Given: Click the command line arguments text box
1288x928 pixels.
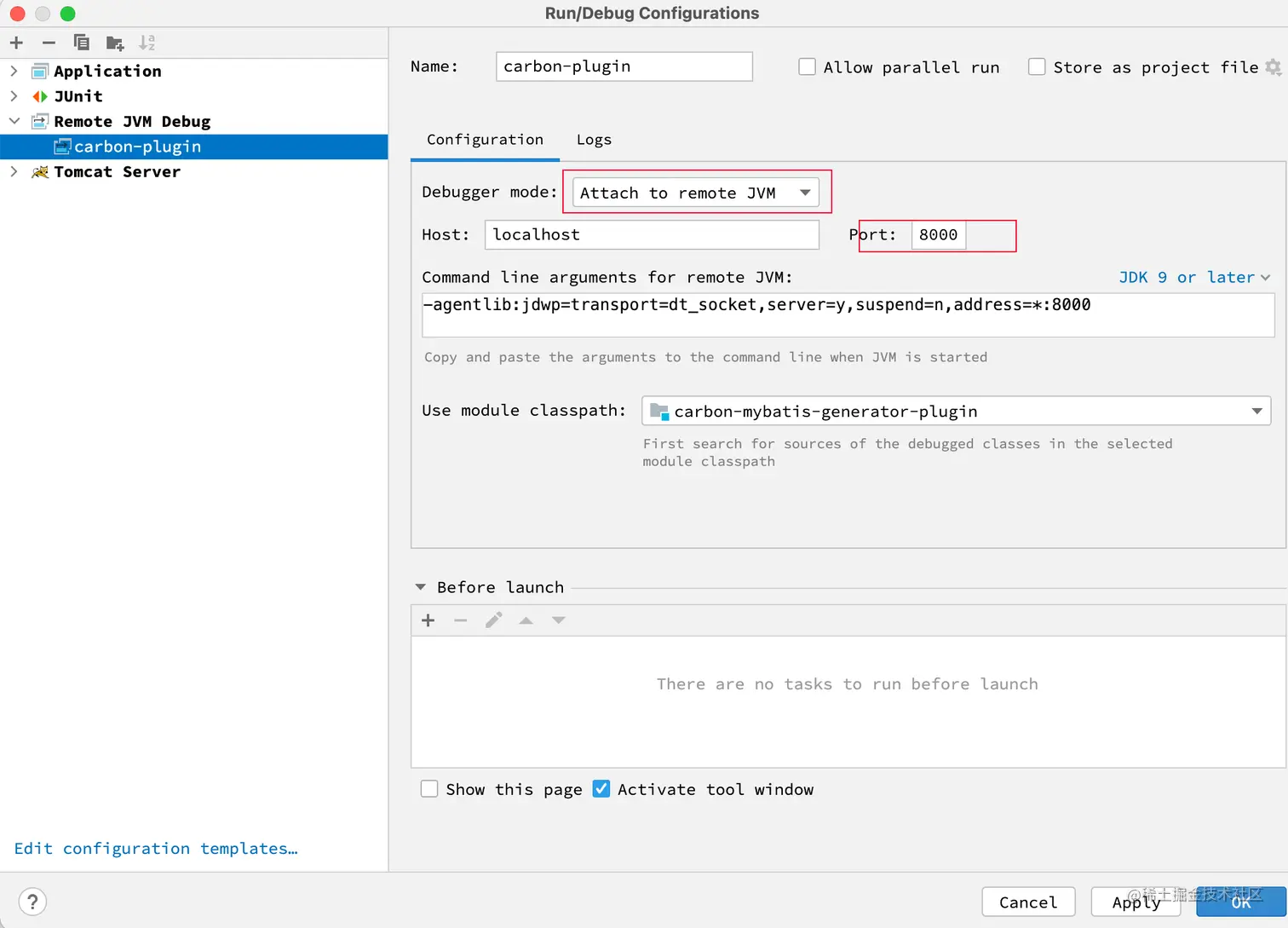Looking at the screenshot, I should [x=848, y=315].
